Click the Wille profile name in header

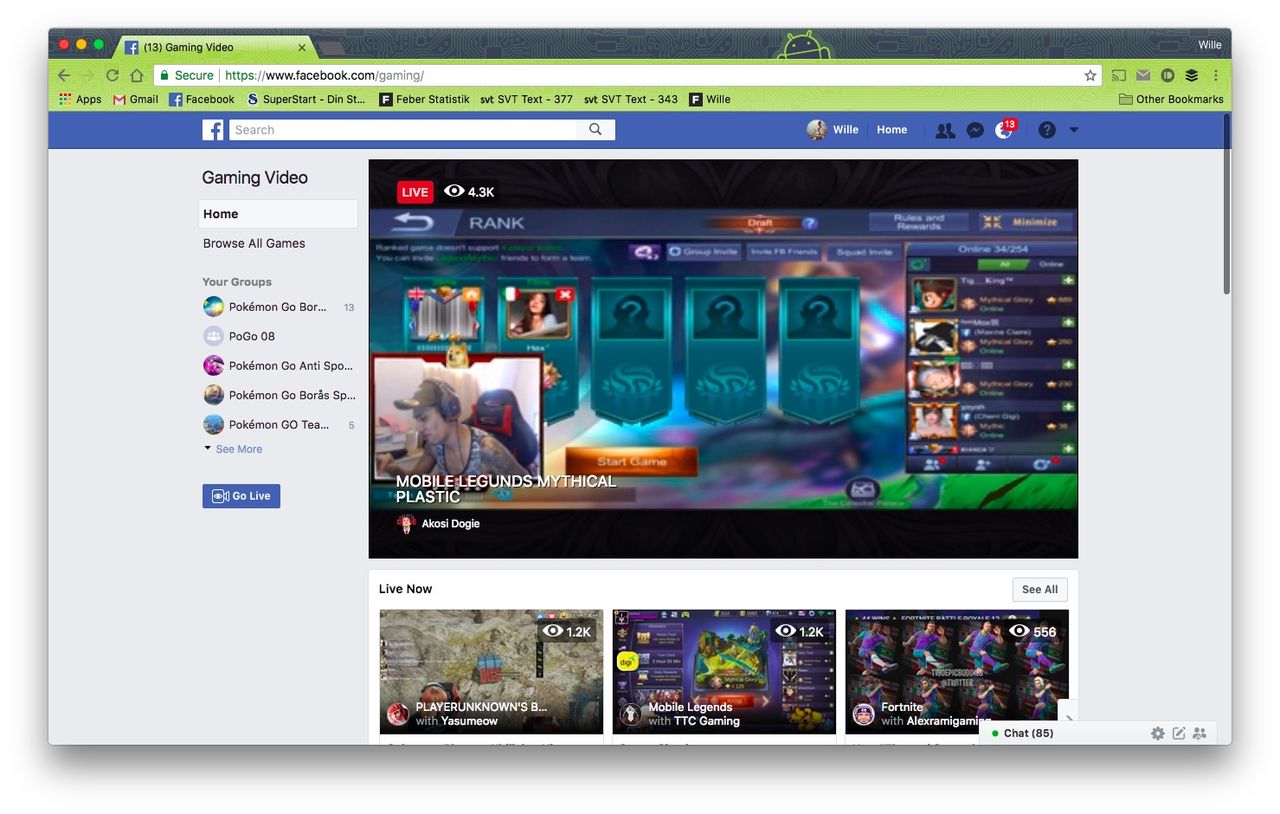coord(845,130)
